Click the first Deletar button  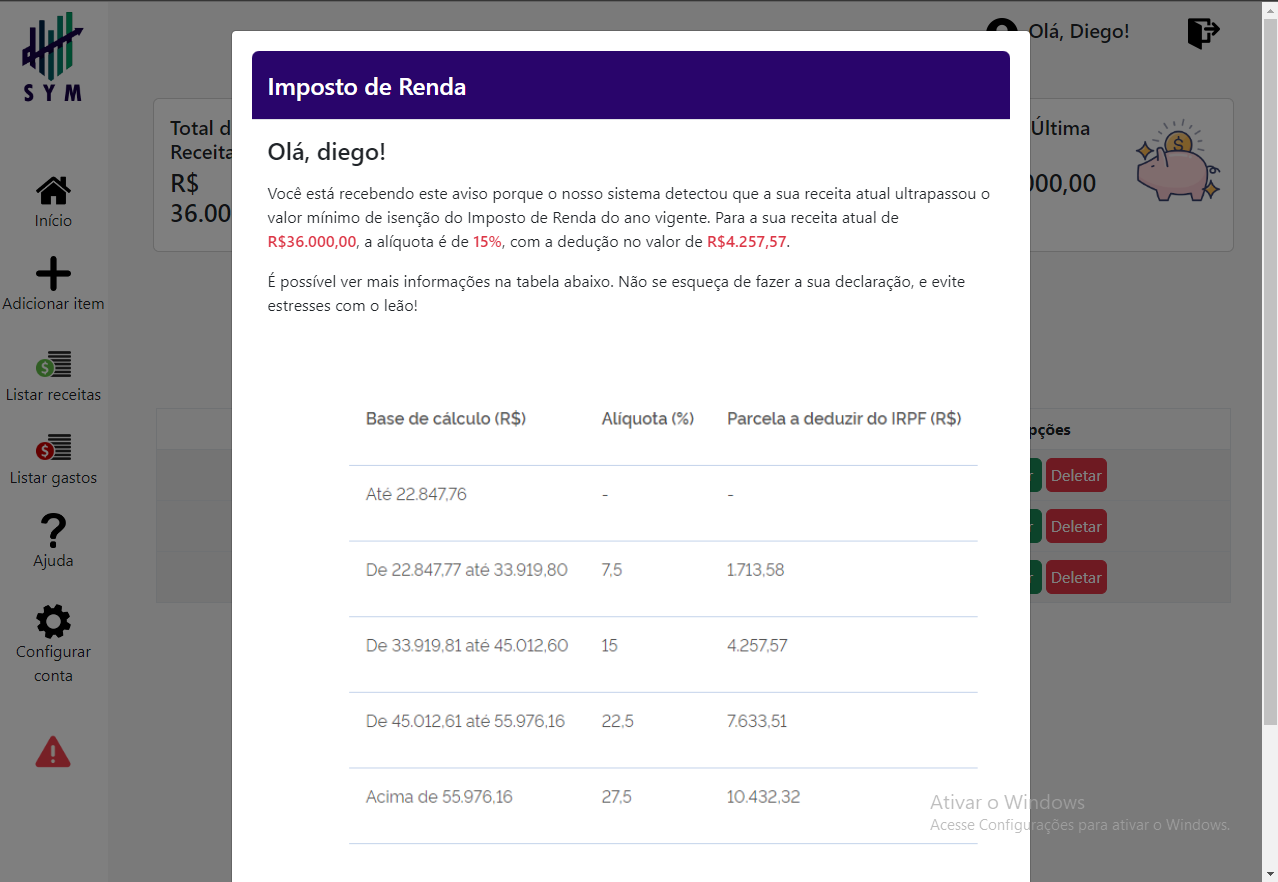(x=1076, y=475)
